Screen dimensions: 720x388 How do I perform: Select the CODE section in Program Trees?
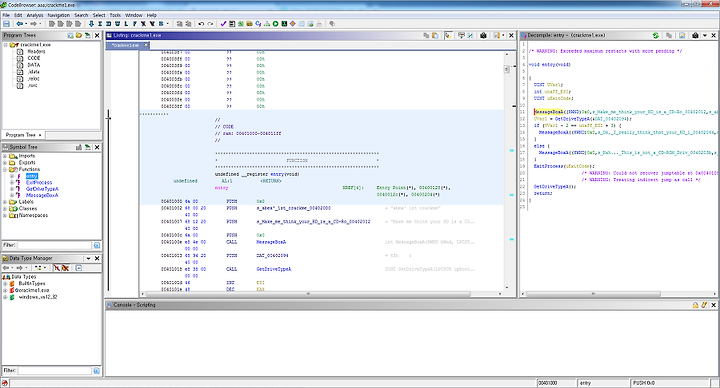[x=34, y=58]
